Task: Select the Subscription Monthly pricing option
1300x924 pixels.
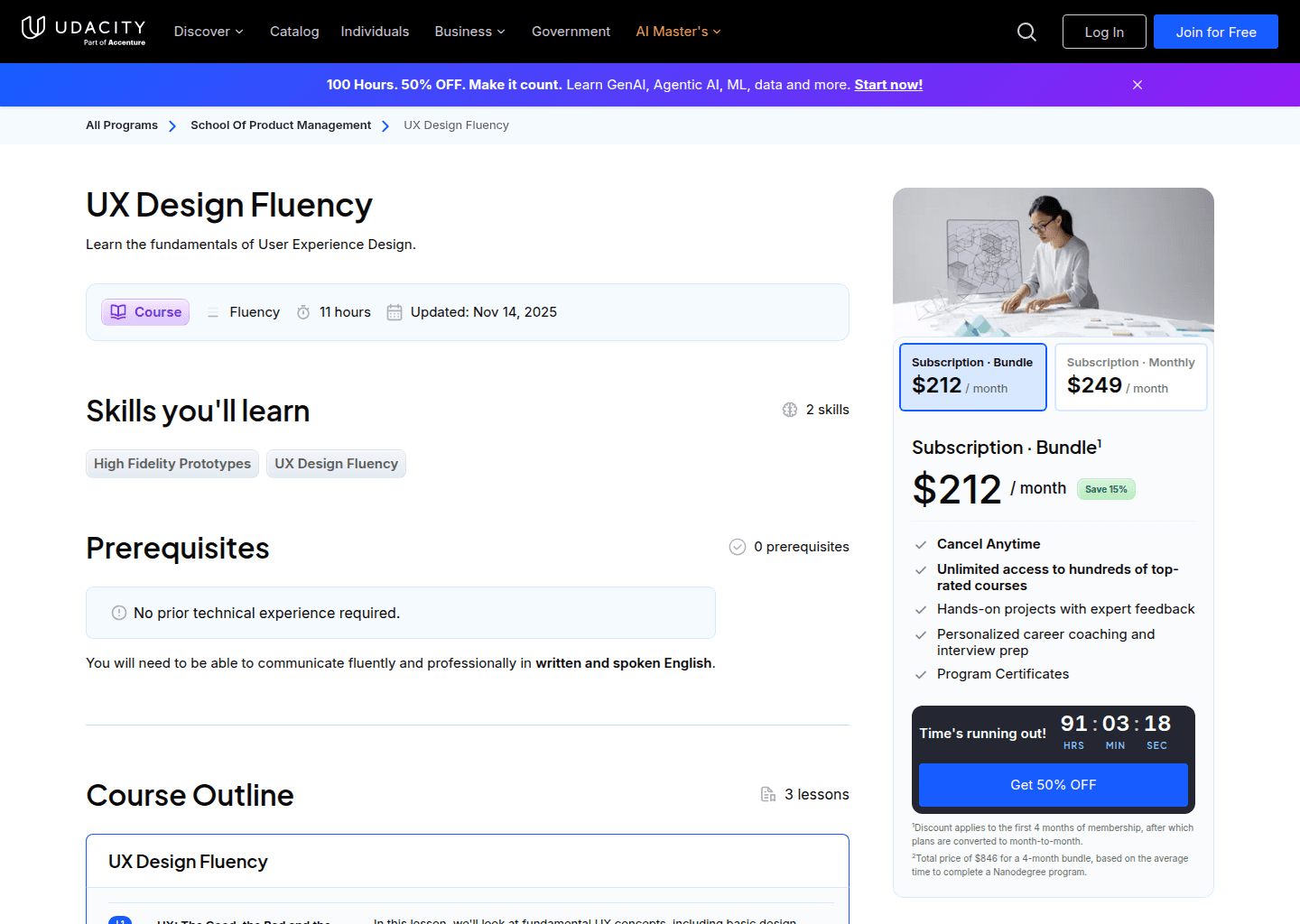Action: (1130, 376)
